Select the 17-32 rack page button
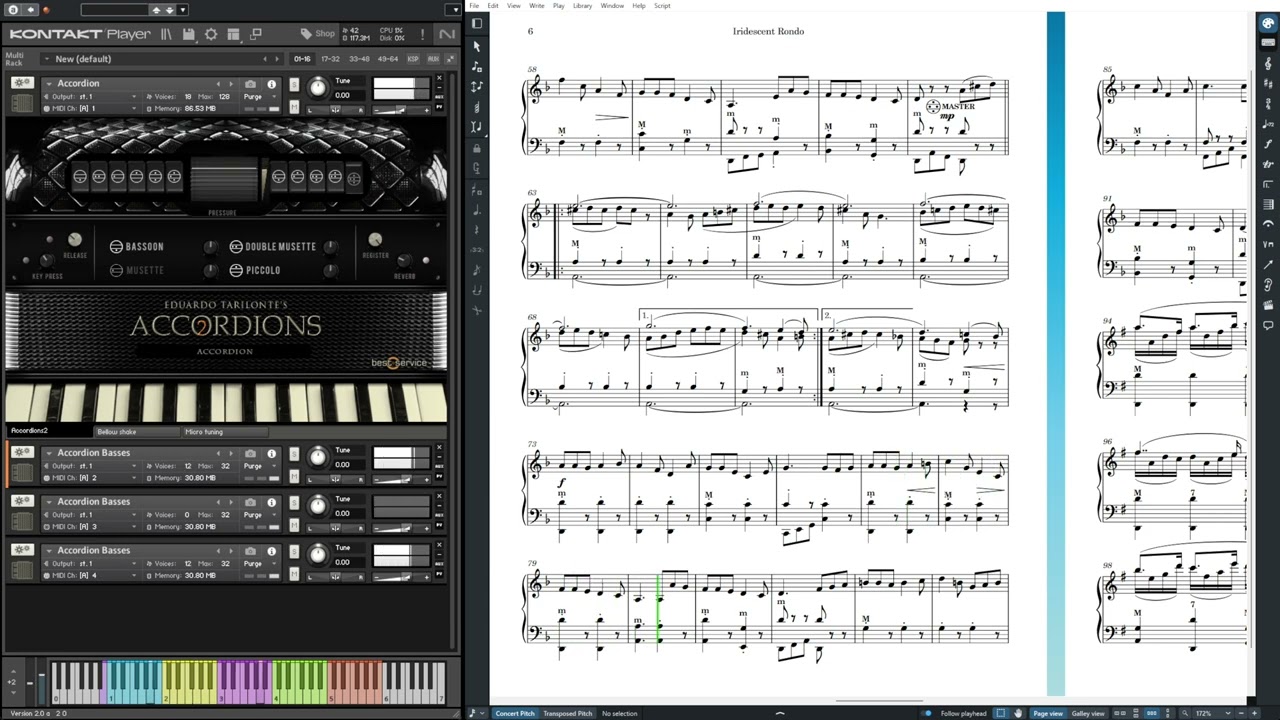The height and width of the screenshot is (720, 1280). pyautogui.click(x=330, y=59)
